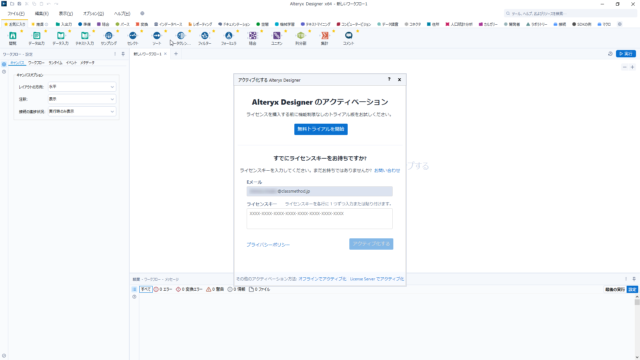640x360 pixels.
Task: Choose the Union (ユニオン) tool icon
Action: (277, 36)
